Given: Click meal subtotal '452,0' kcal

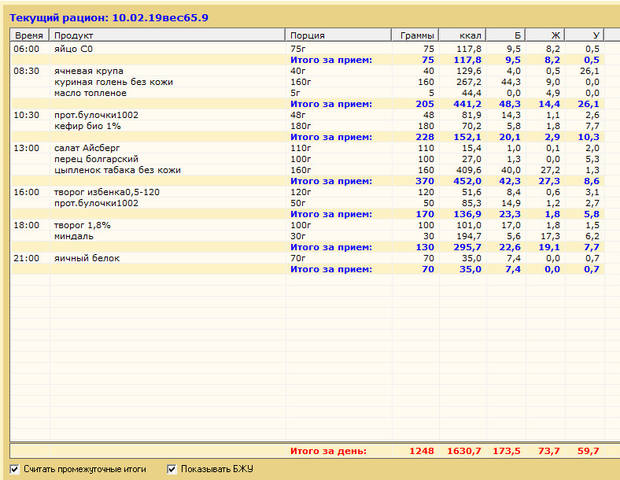Looking at the screenshot, I should [467, 181].
